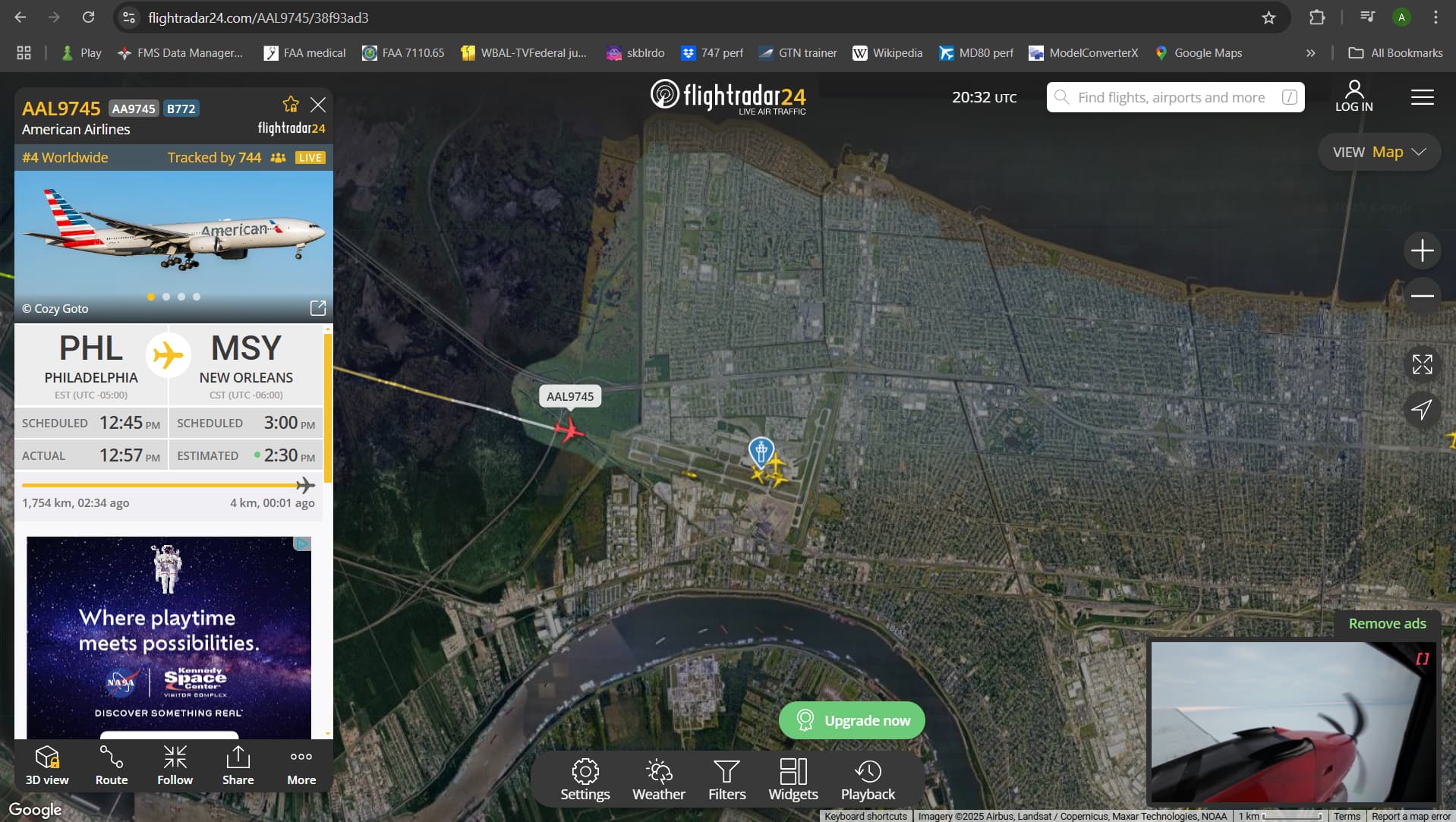This screenshot has height=822, width=1456.
Task: Open the Wikipedia bookmark
Action: point(887,52)
